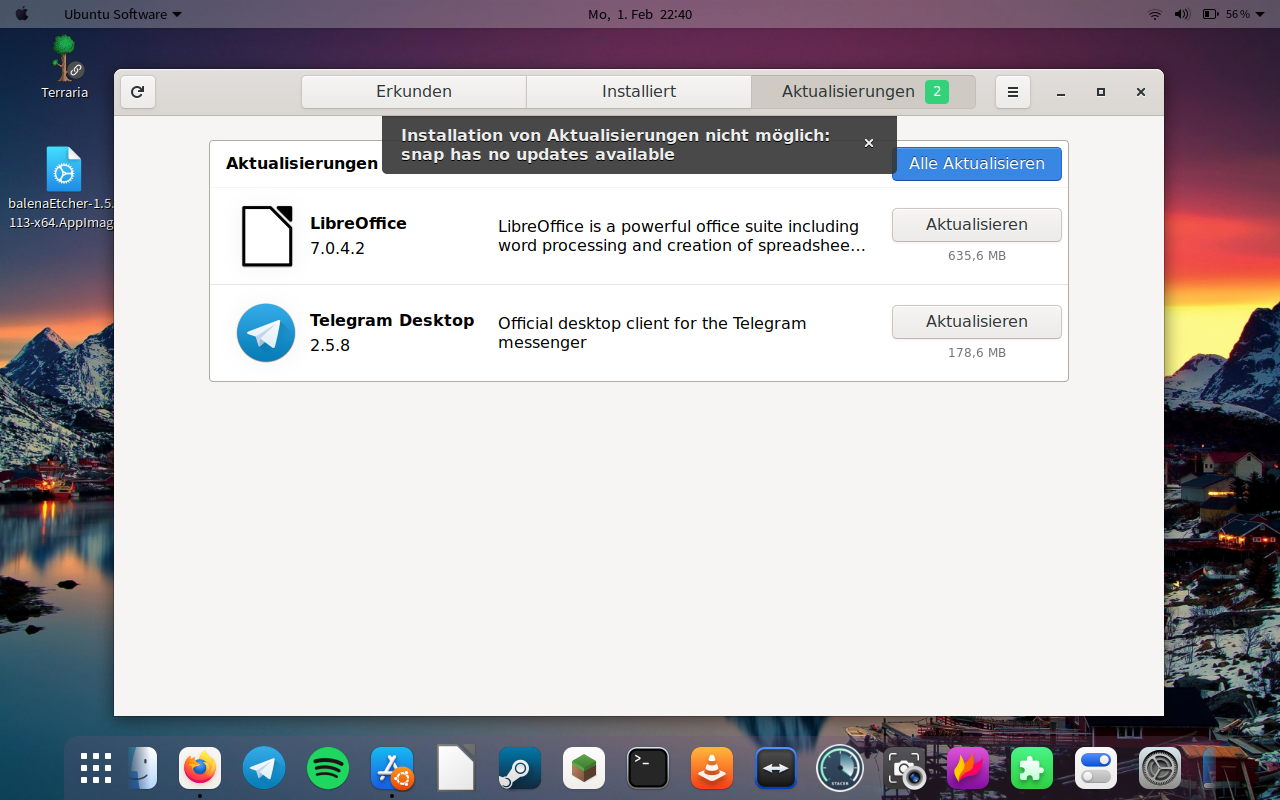The image size is (1280, 800).
Task: Click the LibreOffice version 7.0.4.2
Action: [x=337, y=248]
